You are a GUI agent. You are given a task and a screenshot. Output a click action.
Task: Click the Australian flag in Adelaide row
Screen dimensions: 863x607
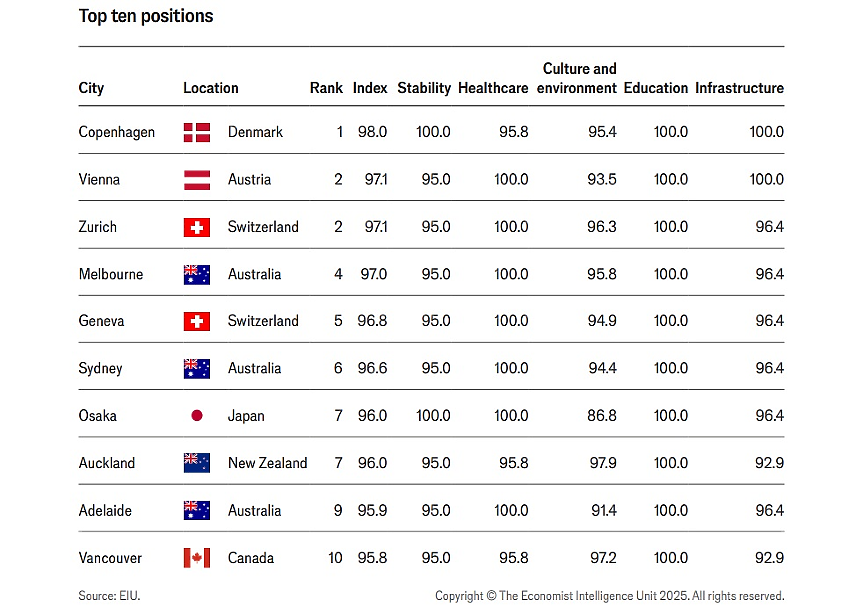pos(196,510)
